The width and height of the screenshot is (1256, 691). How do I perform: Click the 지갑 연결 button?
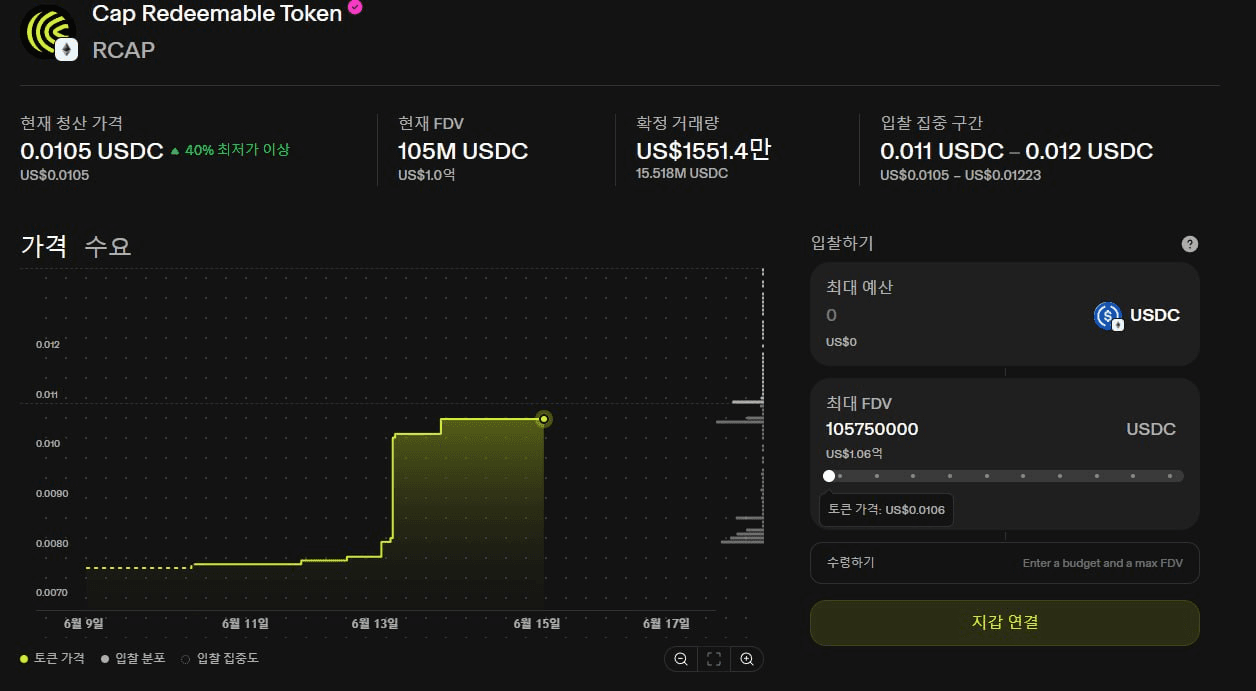pyautogui.click(x=1005, y=622)
